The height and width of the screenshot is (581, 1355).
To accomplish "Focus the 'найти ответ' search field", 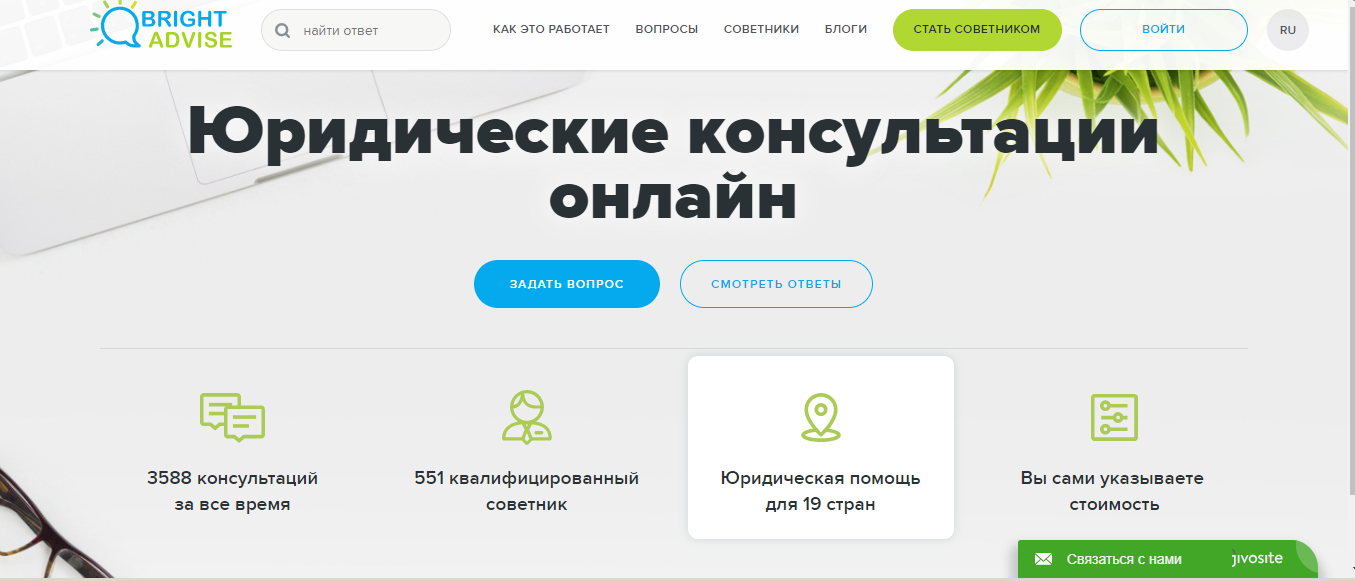I will pyautogui.click(x=356, y=30).
